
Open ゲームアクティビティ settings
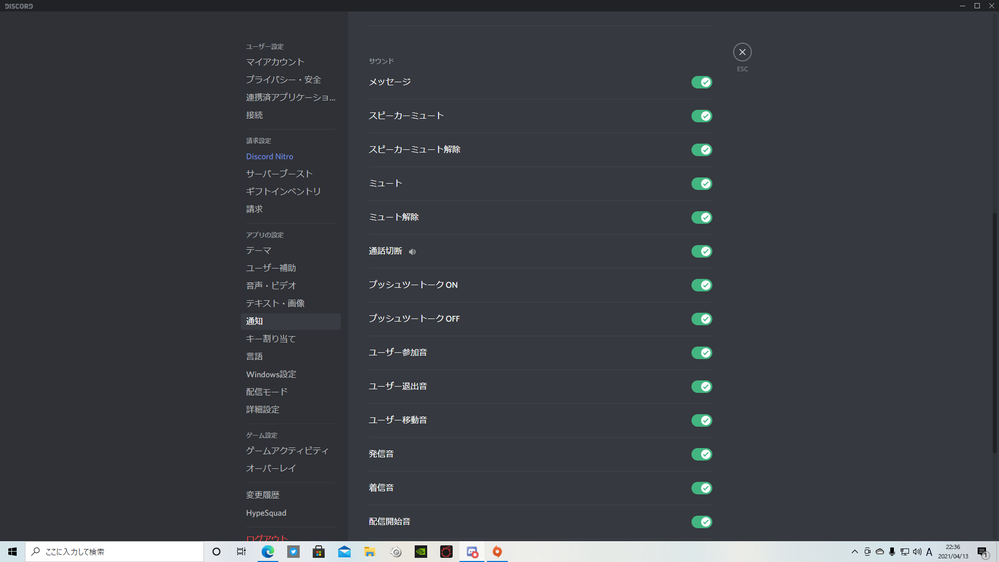click(x=291, y=450)
